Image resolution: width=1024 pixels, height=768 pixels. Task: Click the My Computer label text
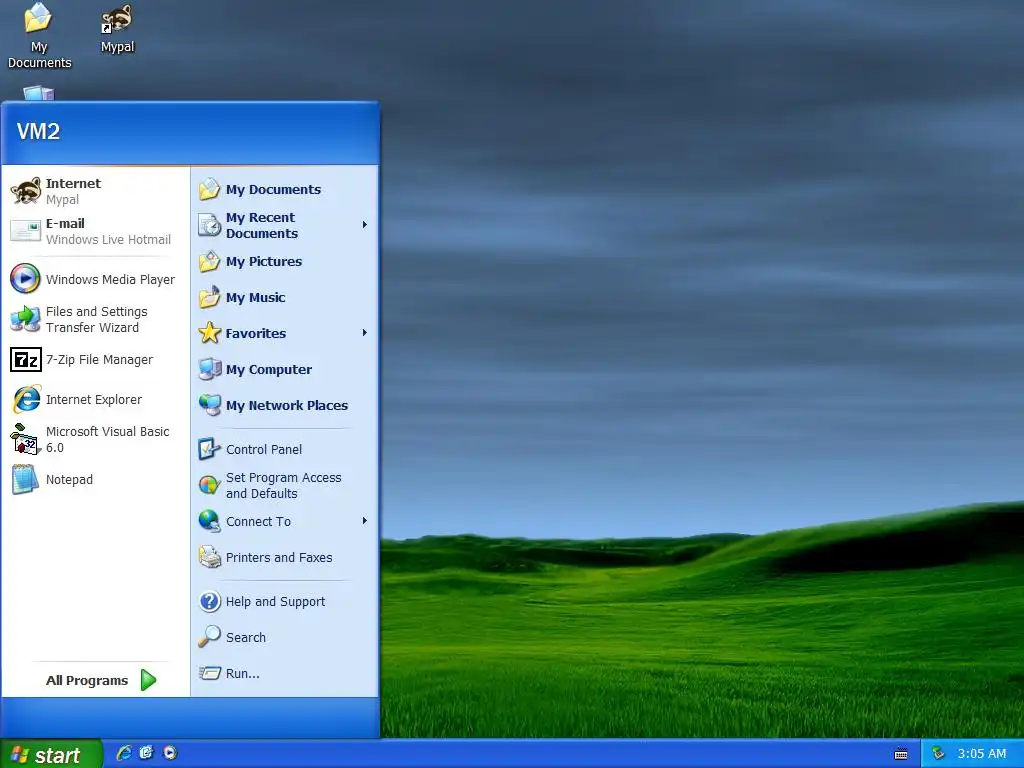[268, 370]
